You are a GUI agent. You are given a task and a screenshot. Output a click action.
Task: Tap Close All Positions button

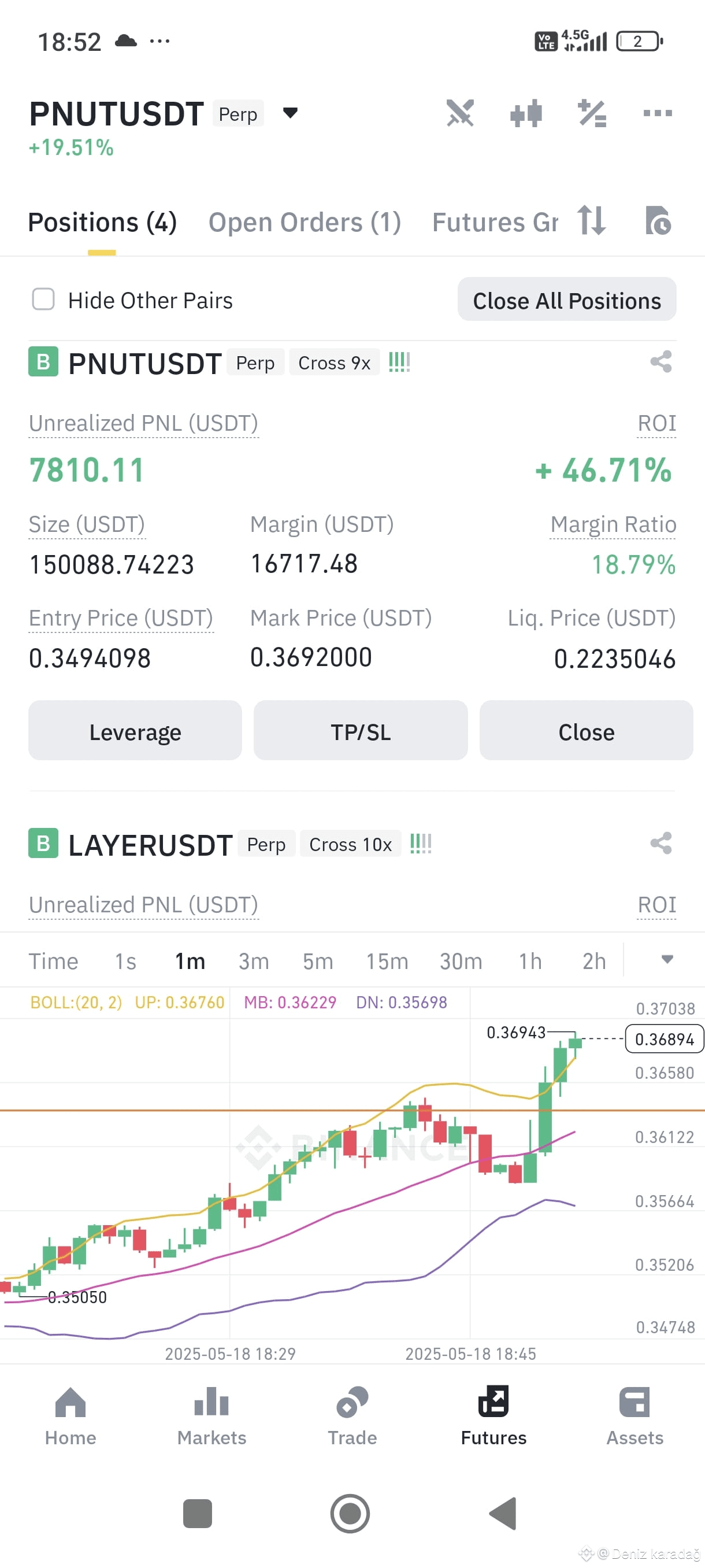pyautogui.click(x=566, y=299)
